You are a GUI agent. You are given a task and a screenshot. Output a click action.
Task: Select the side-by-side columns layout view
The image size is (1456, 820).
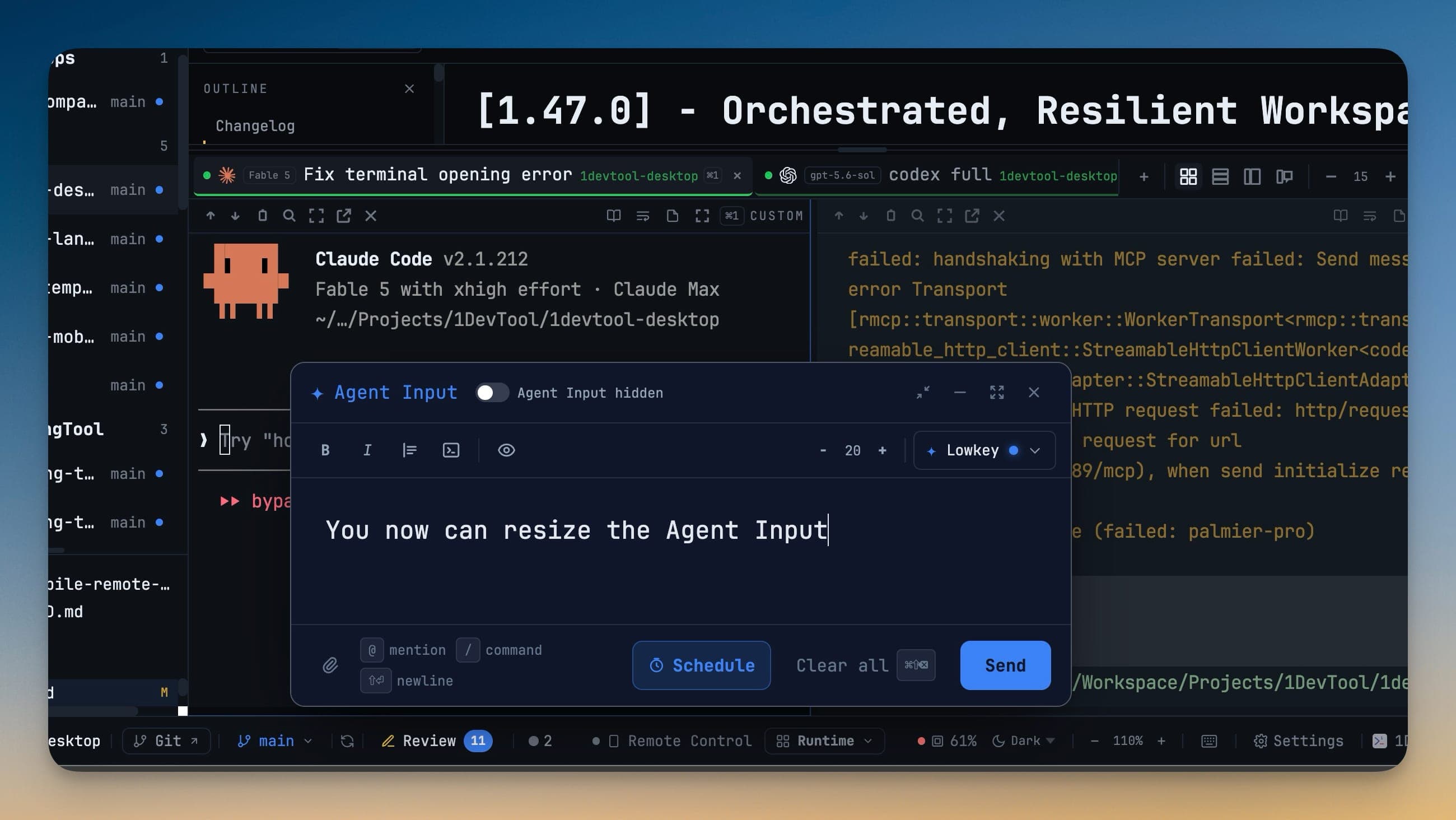pyautogui.click(x=1252, y=176)
